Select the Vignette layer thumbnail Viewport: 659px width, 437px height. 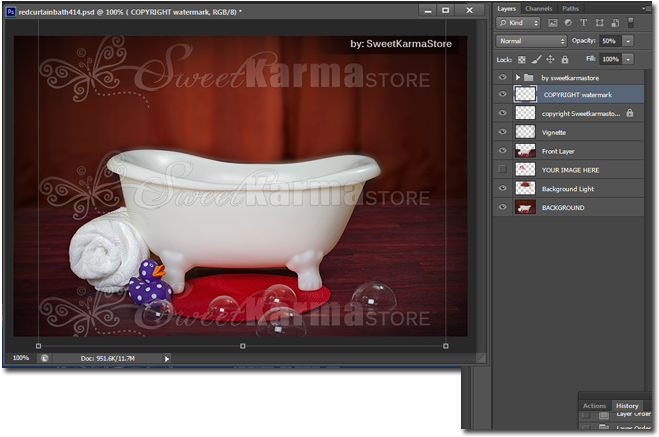(525, 132)
